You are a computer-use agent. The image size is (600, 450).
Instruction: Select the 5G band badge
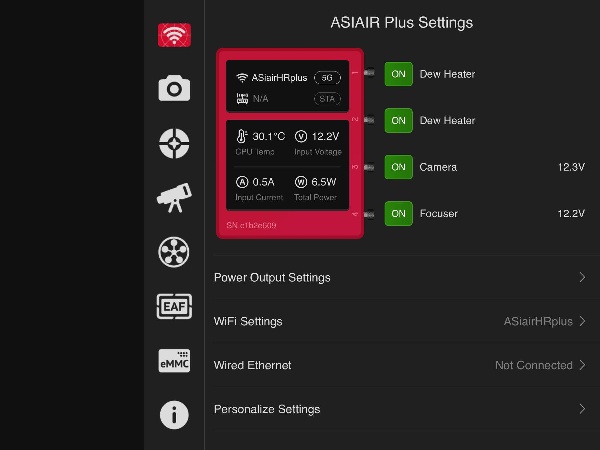coord(327,78)
